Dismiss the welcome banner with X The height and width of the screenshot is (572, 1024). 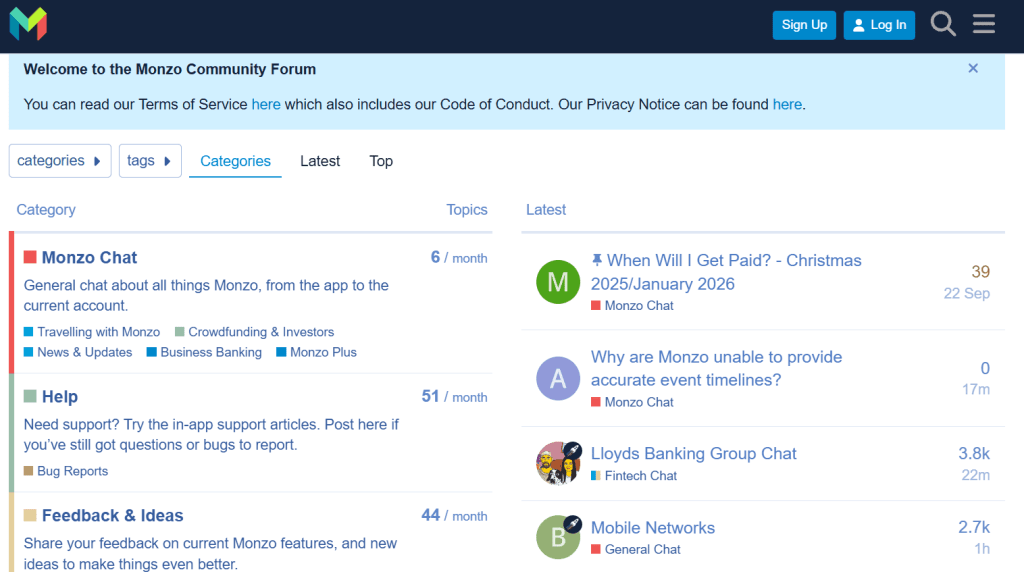[973, 69]
